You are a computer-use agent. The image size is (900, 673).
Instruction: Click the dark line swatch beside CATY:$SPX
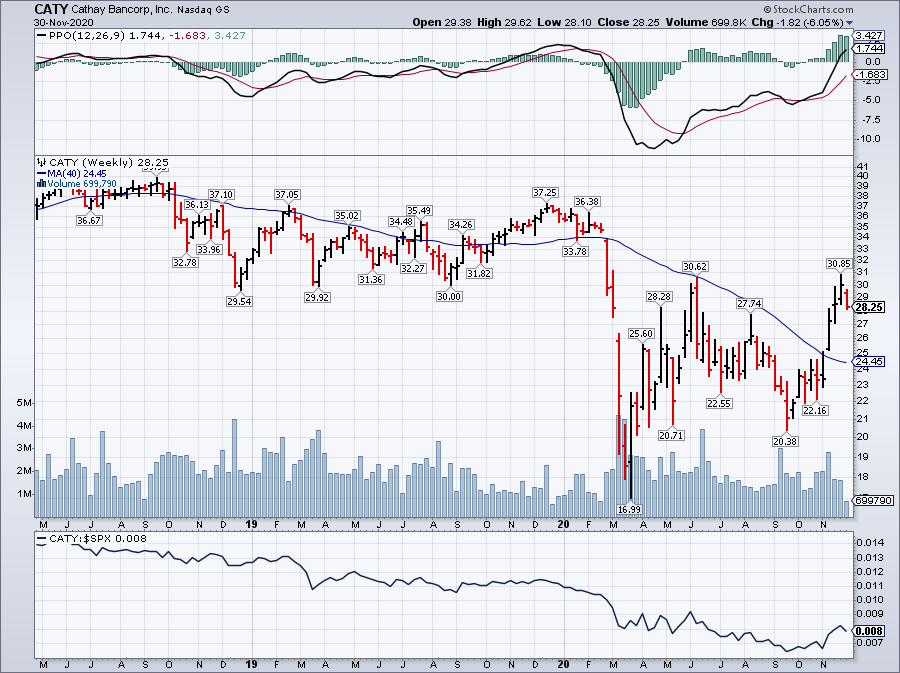[41, 539]
